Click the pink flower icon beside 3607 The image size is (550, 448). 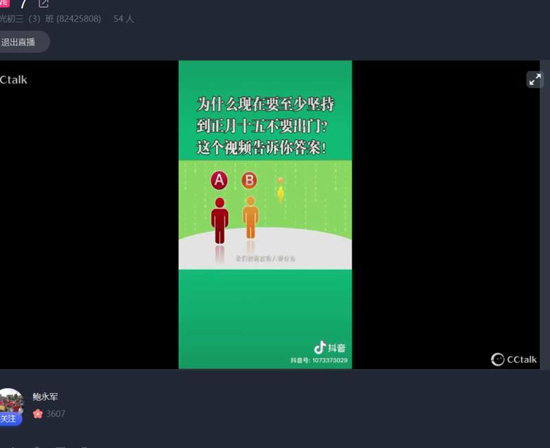coord(38,414)
